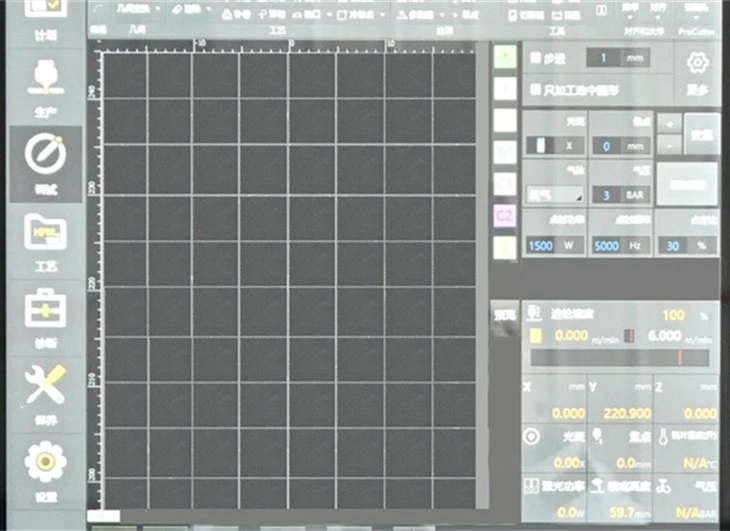Expand the 几何变换 geometry transform dropdown

tap(157, 9)
